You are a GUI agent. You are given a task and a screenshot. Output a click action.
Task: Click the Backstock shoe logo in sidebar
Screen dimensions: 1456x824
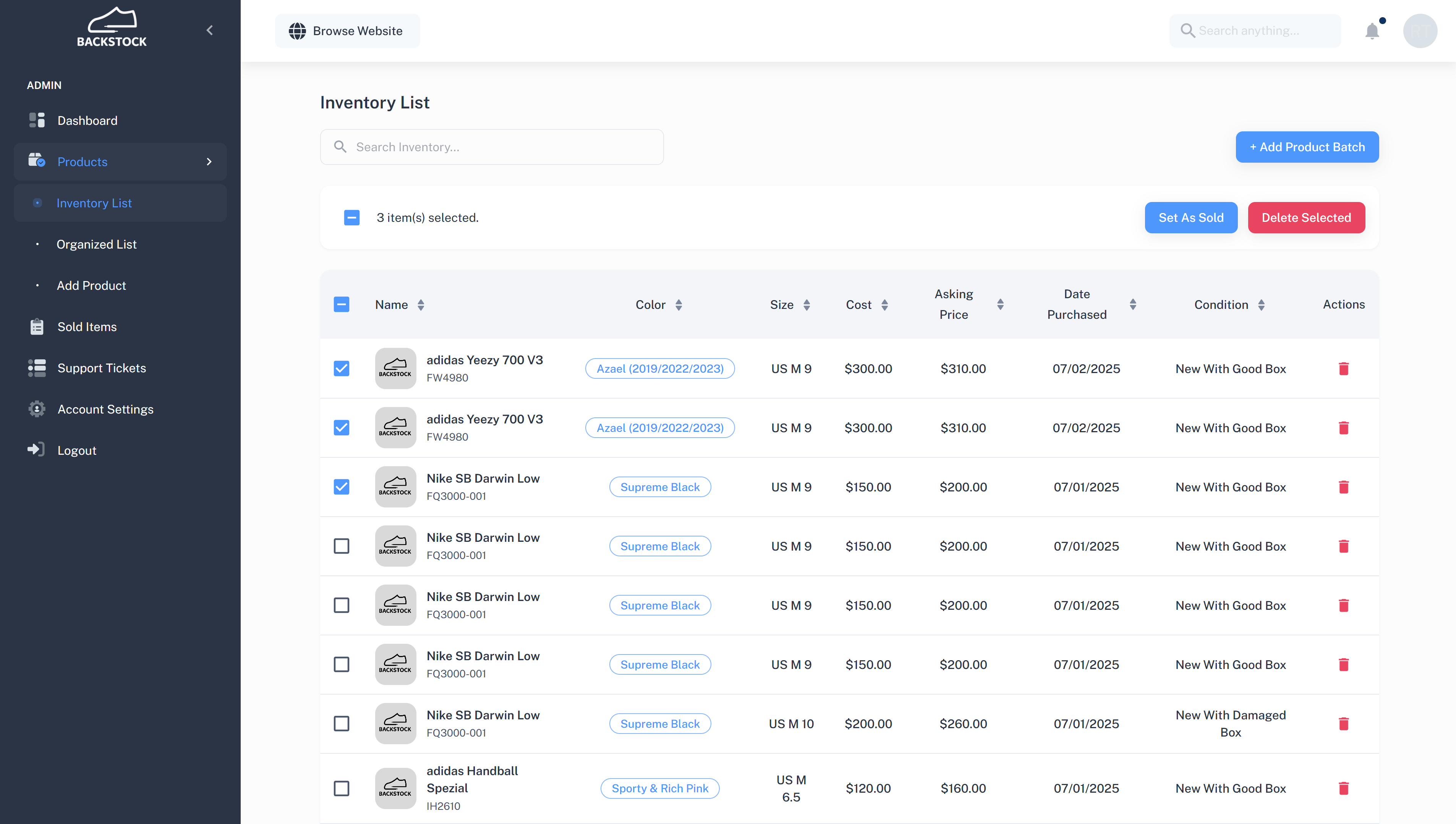tap(112, 27)
